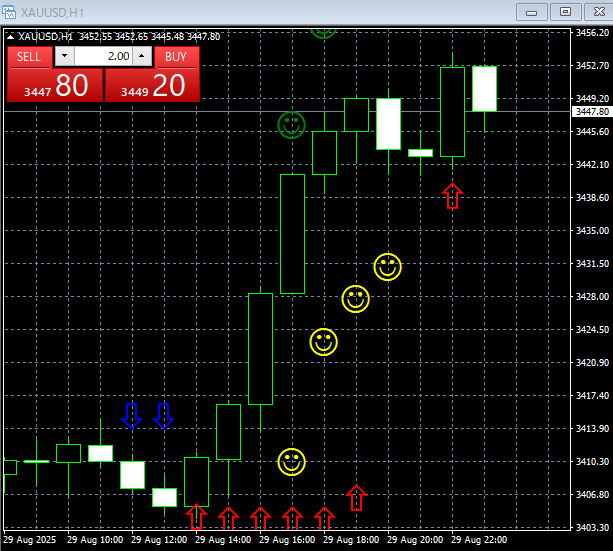Increase the lot volume with the up arrow

tap(142, 56)
